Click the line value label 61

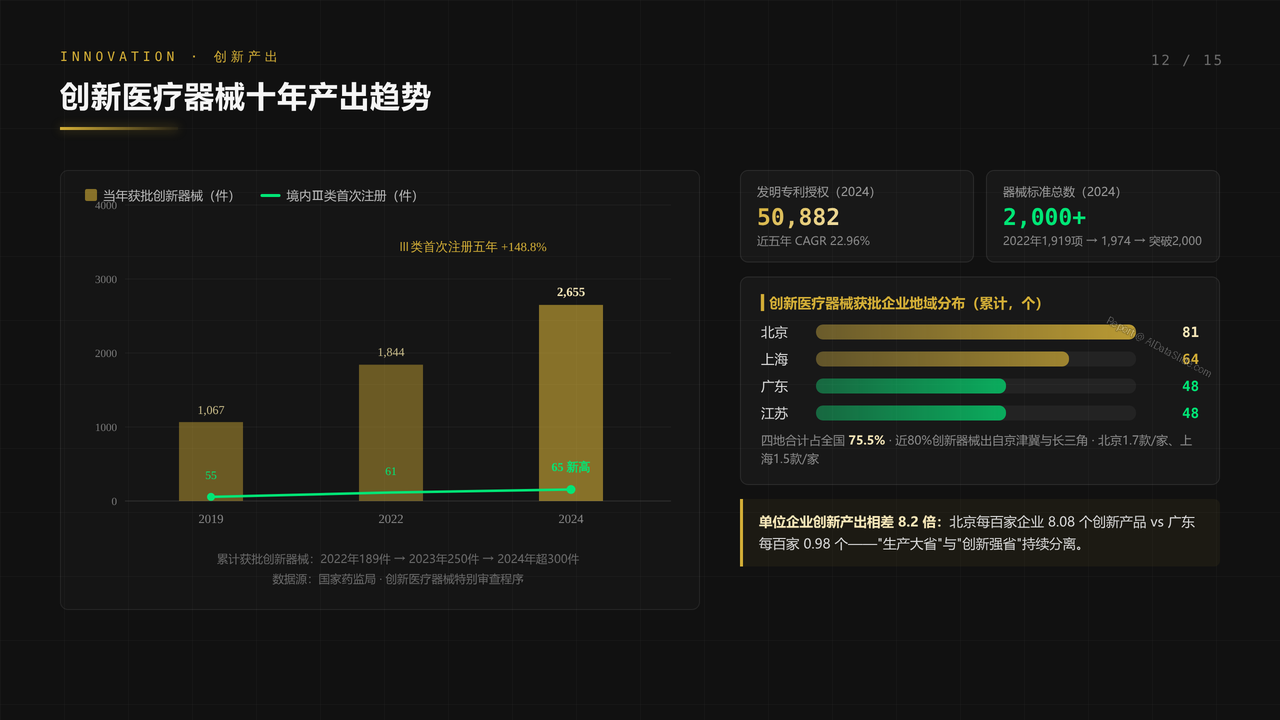[391, 471]
